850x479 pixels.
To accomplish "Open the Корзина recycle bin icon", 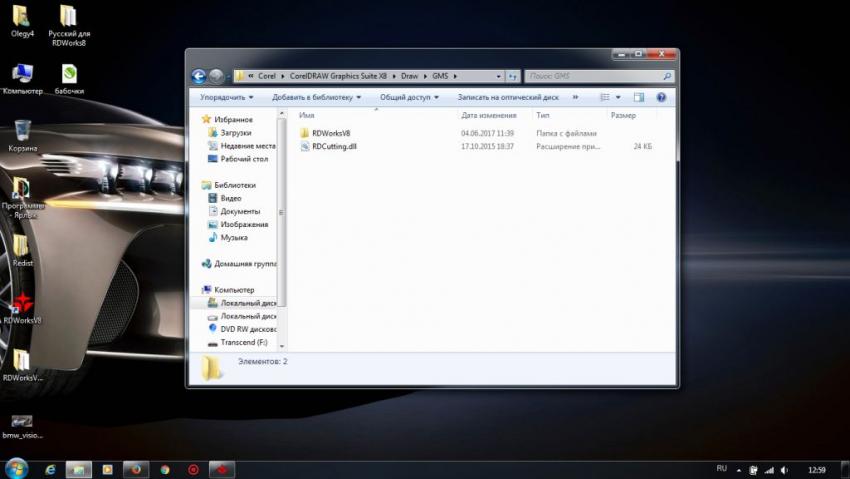I will coord(22,132).
